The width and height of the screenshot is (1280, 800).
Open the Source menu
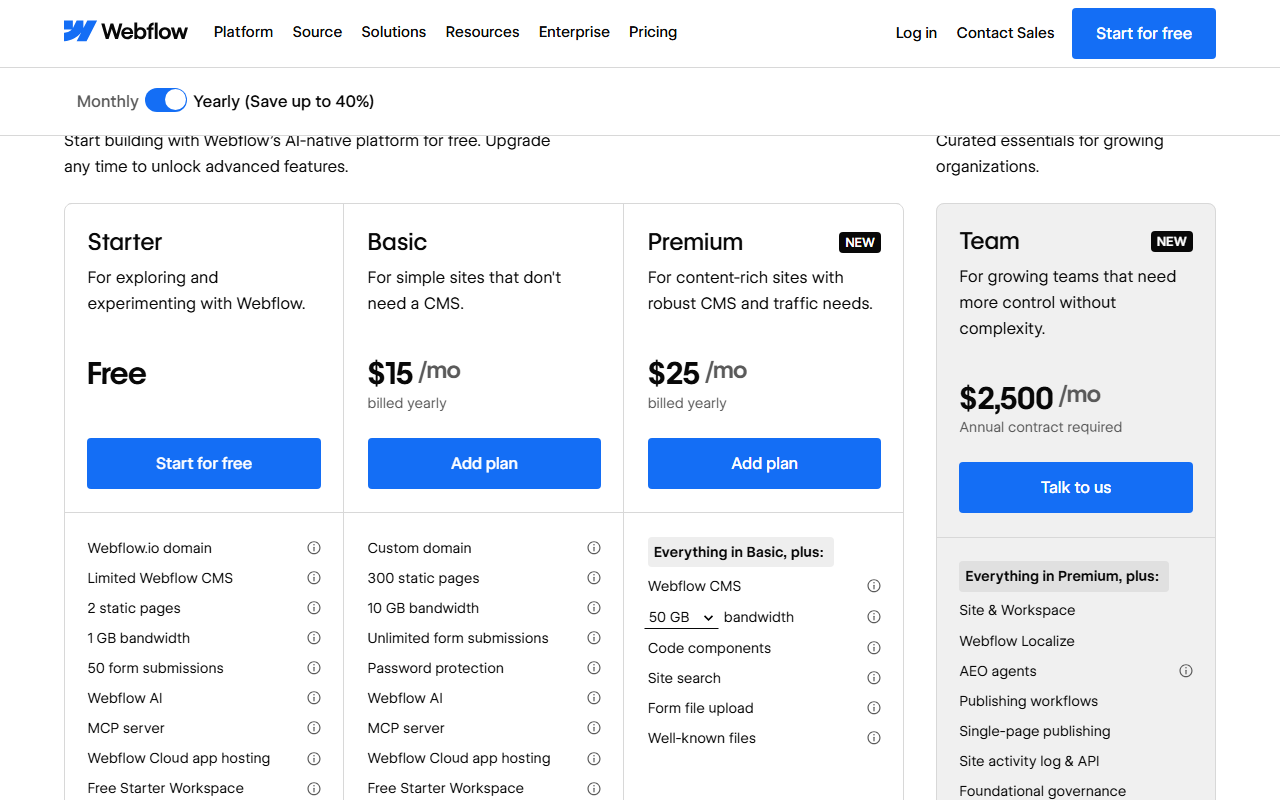(317, 32)
